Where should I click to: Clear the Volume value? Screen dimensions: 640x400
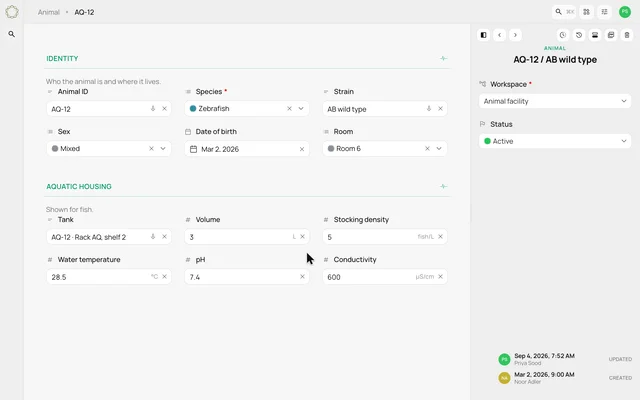click(302, 236)
